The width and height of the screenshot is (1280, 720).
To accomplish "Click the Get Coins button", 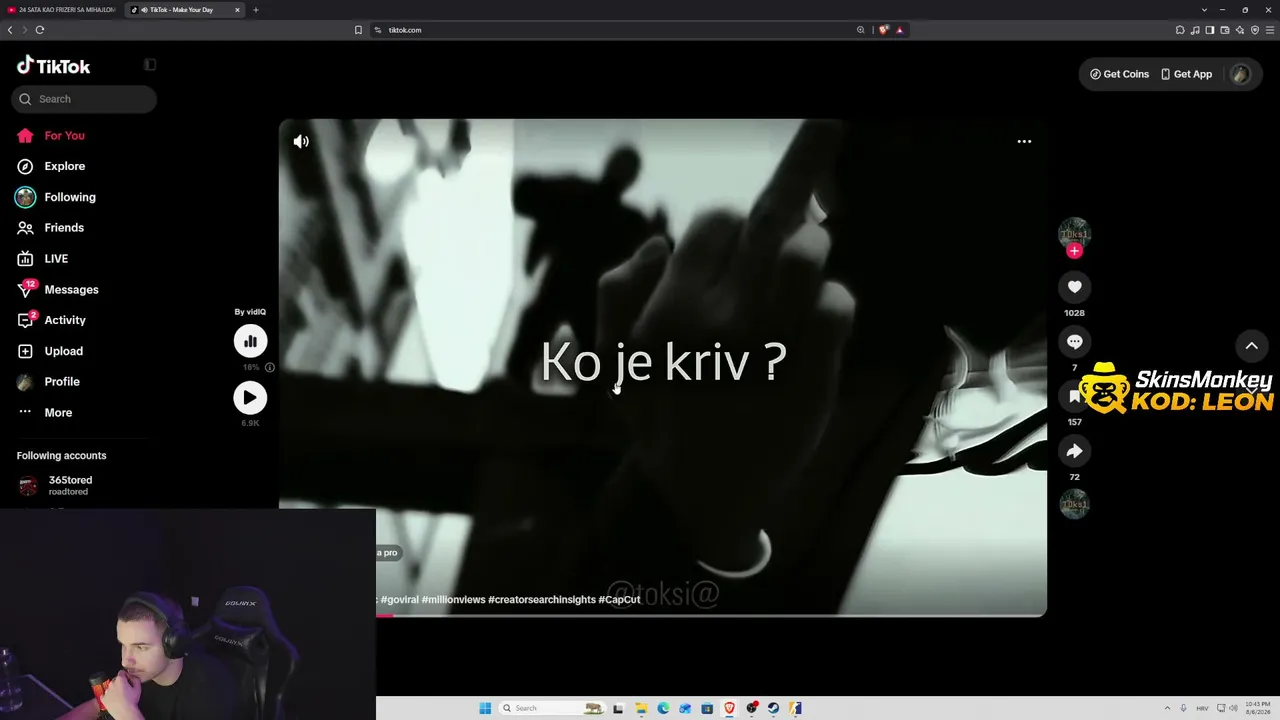I will tap(1119, 74).
